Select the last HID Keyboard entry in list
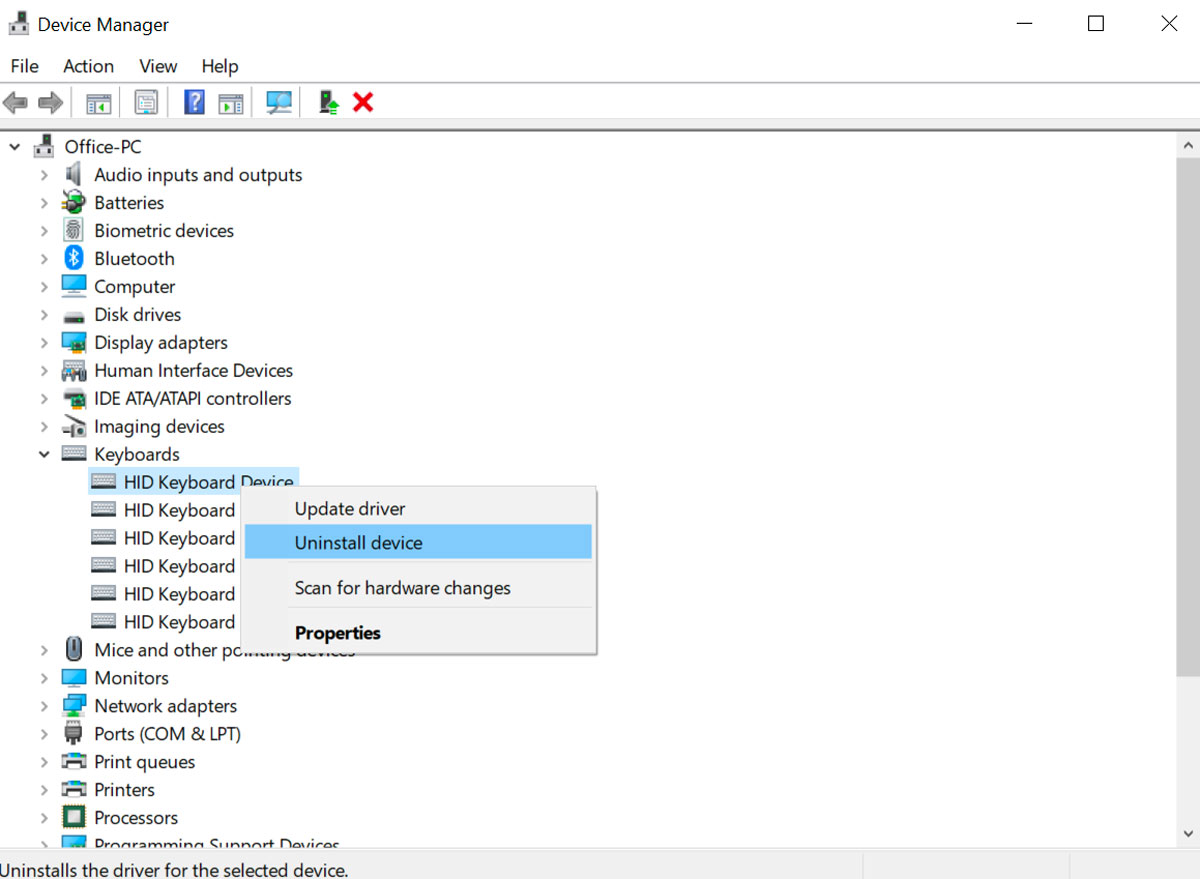The image size is (1200, 879). click(x=178, y=622)
